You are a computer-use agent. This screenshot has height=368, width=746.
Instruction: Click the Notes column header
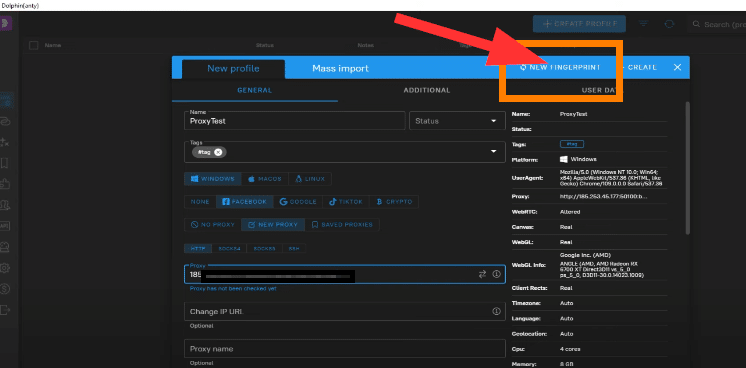366,45
